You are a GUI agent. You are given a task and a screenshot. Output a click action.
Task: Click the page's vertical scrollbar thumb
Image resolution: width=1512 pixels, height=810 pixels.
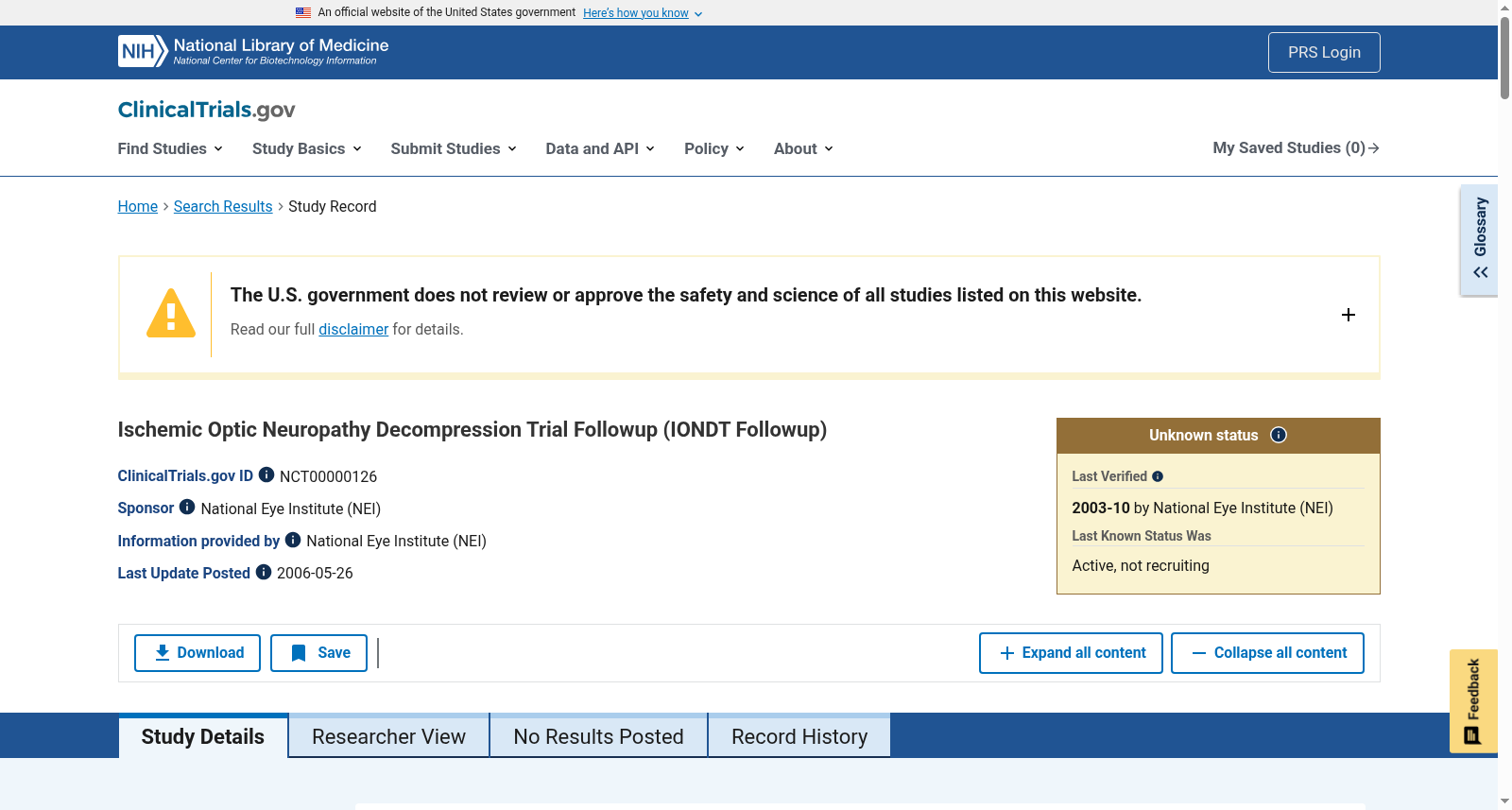click(1504, 57)
